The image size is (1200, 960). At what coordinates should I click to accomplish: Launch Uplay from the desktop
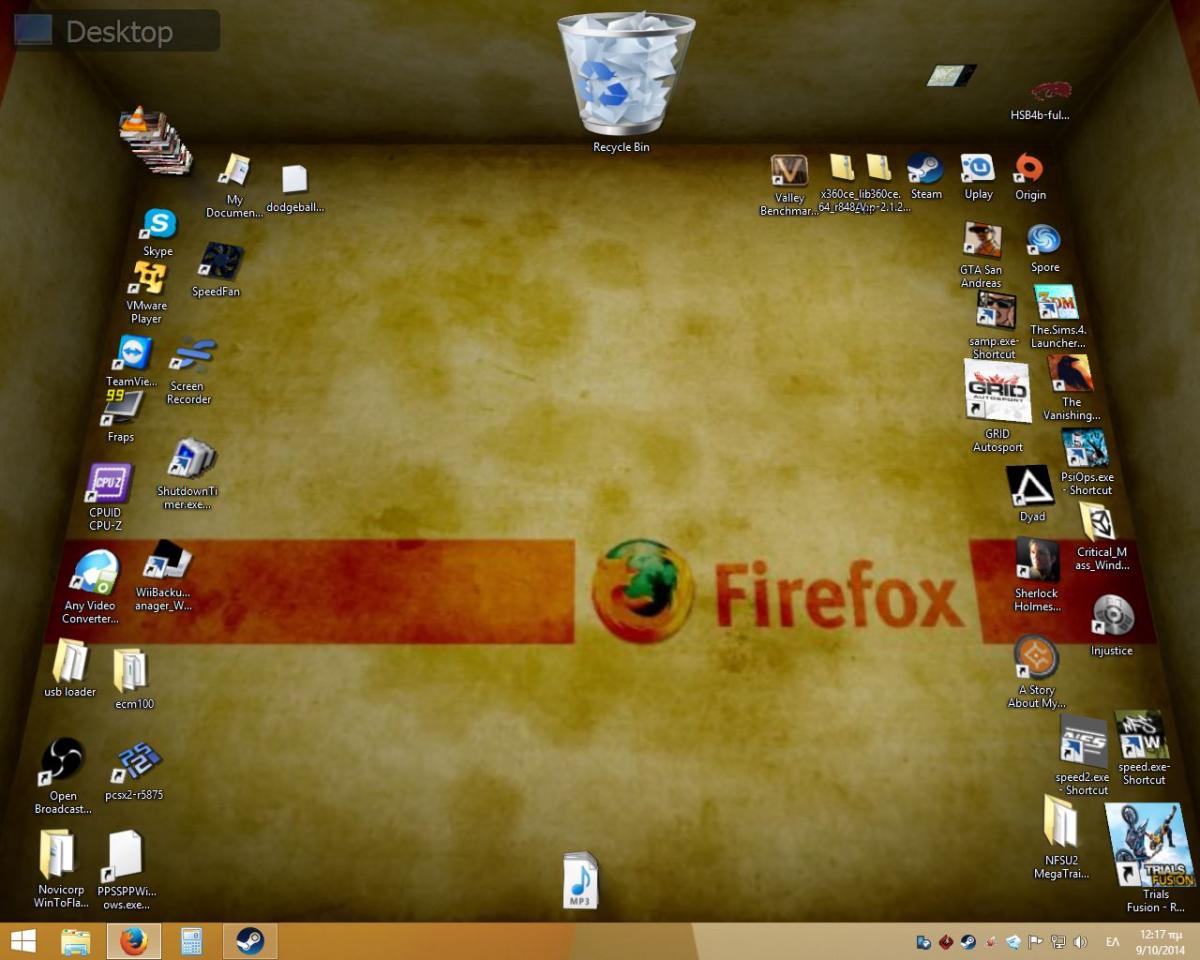(977, 168)
